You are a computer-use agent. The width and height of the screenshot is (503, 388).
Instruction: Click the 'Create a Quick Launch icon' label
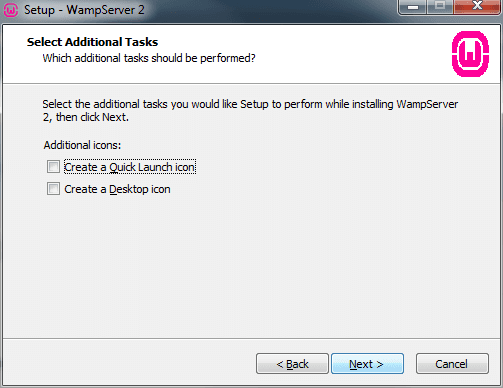tap(130, 167)
